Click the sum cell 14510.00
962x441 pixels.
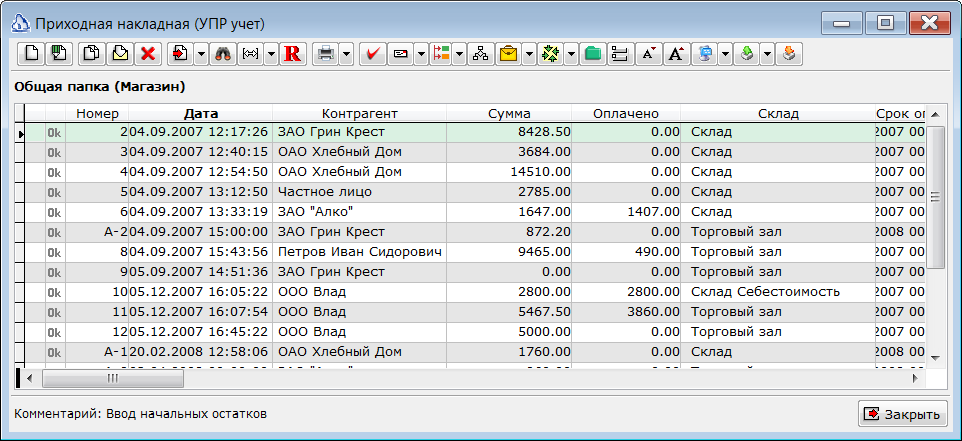tap(509, 172)
